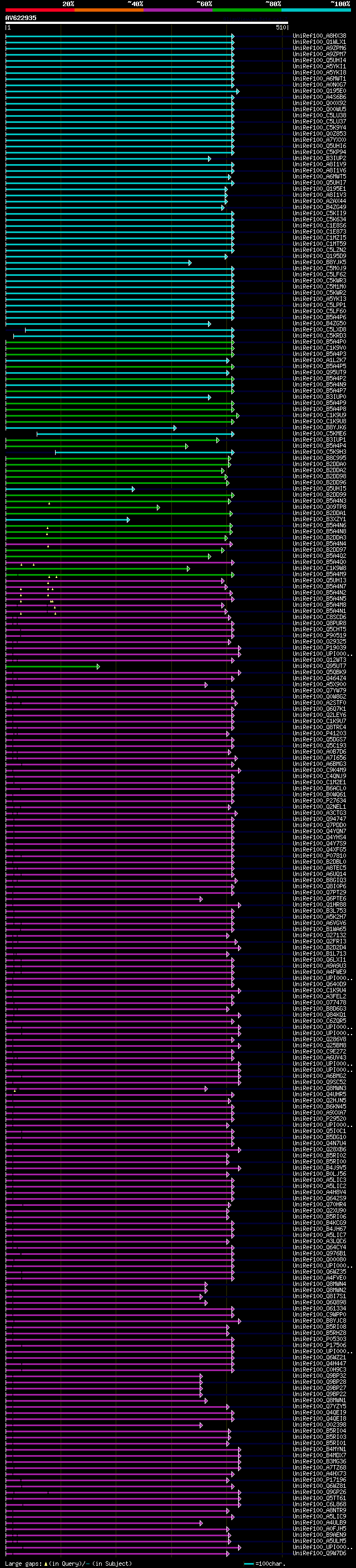The image size is (356, 1568).
Task: Select the UniRef100_A2AX44 label
Action: pyautogui.click(x=319, y=201)
